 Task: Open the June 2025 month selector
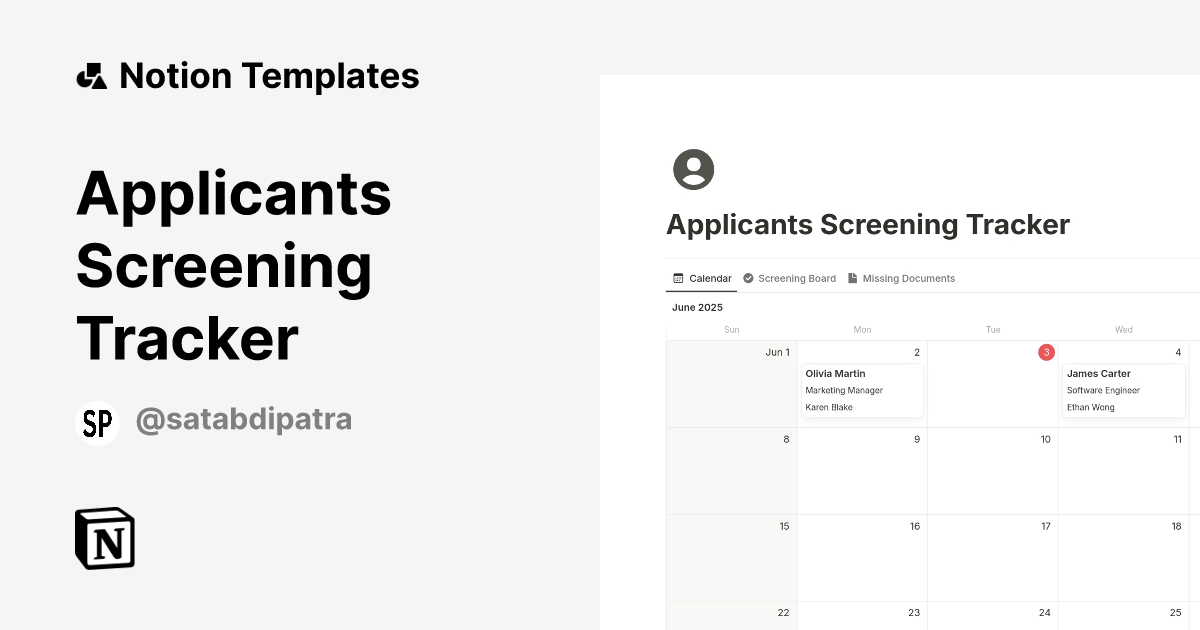698,307
